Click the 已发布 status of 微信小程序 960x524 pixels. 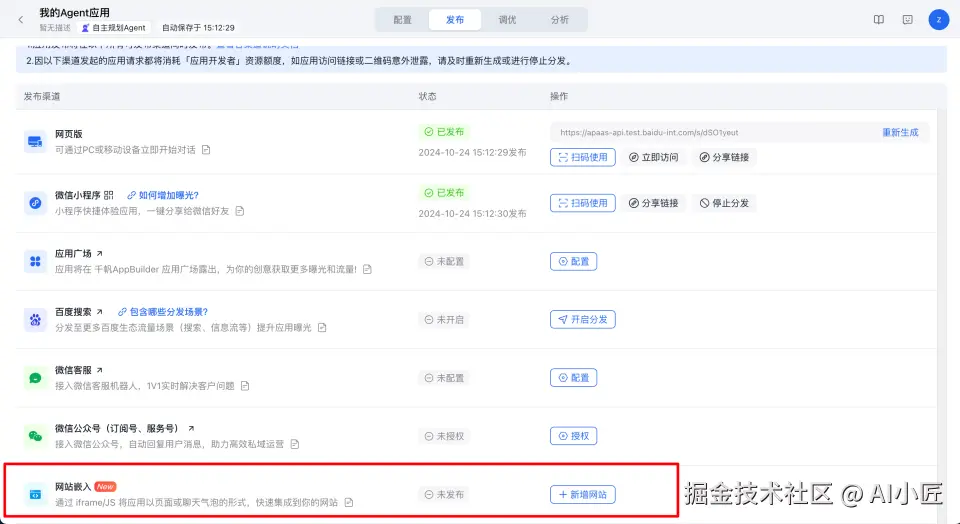point(445,193)
